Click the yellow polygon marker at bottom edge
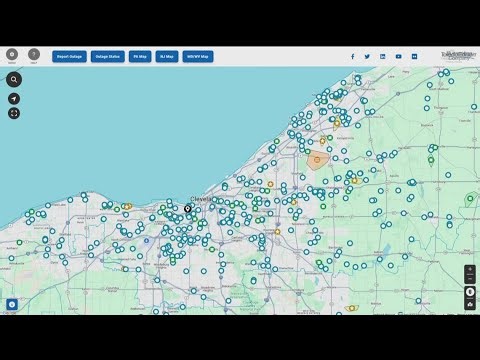This screenshot has width=480, height=360. [x=352, y=308]
